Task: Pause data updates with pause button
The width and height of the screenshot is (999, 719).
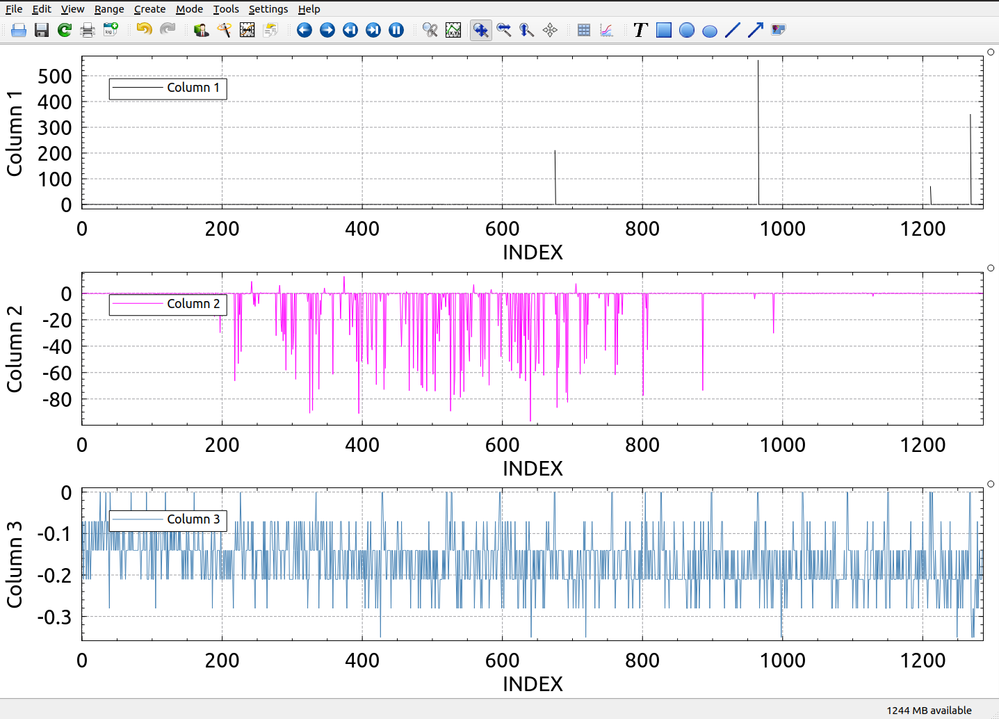Action: point(396,31)
